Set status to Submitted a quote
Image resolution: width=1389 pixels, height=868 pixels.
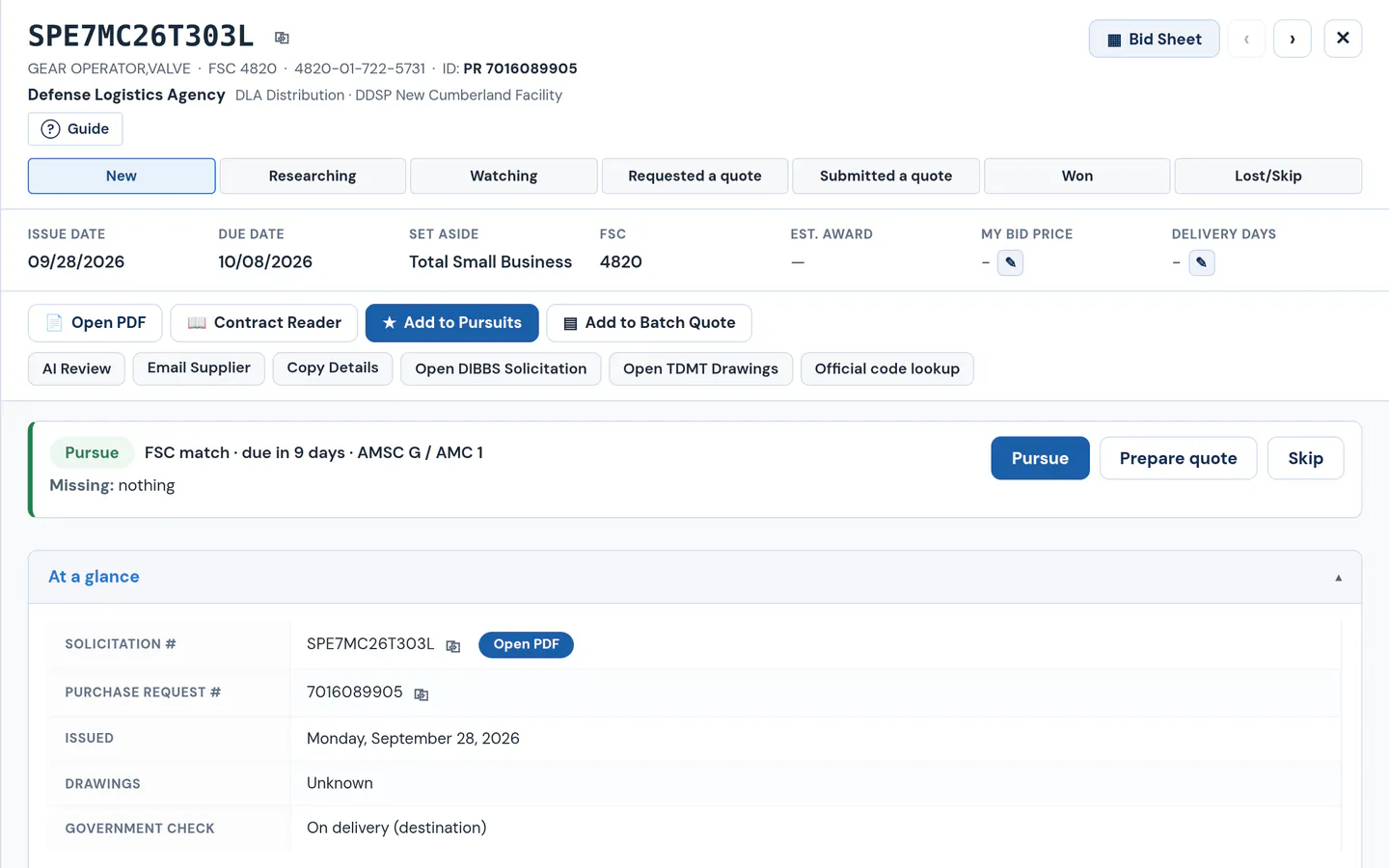885,176
